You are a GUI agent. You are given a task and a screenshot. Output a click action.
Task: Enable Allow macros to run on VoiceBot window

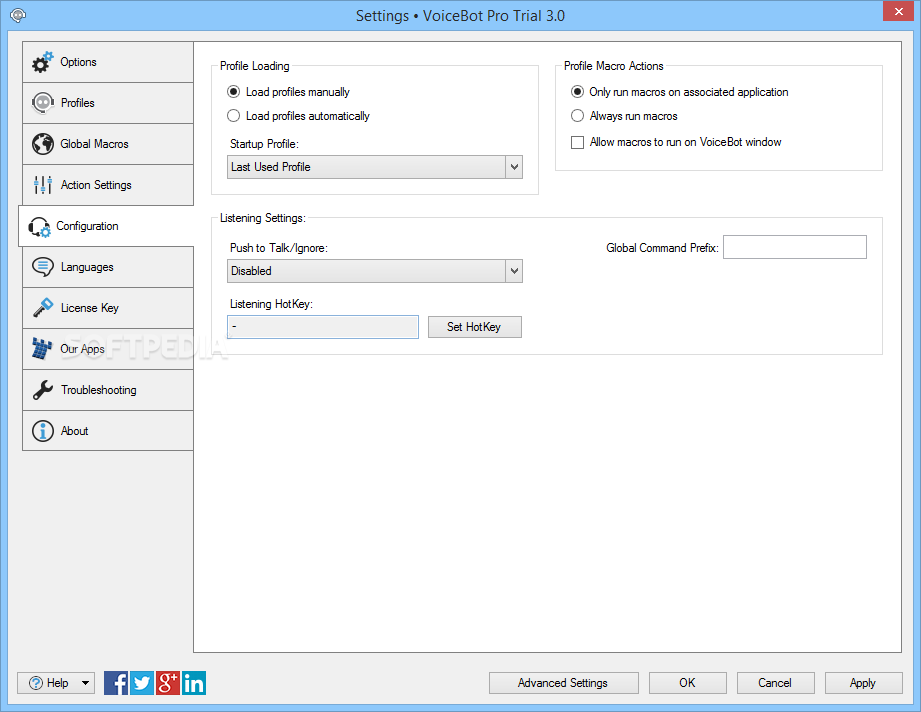point(676,142)
